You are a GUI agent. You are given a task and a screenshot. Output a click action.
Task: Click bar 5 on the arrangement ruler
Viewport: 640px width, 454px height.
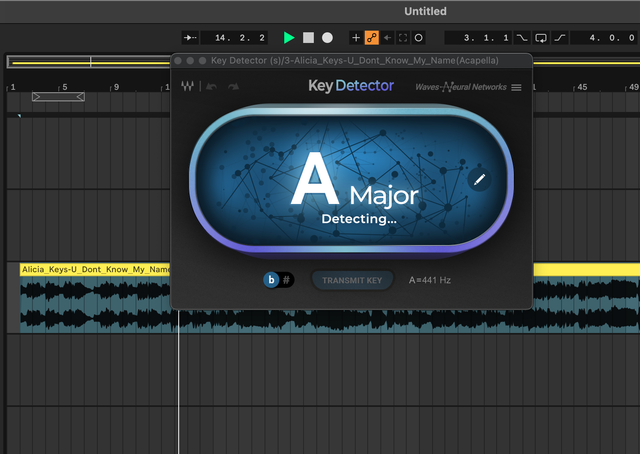(x=64, y=87)
